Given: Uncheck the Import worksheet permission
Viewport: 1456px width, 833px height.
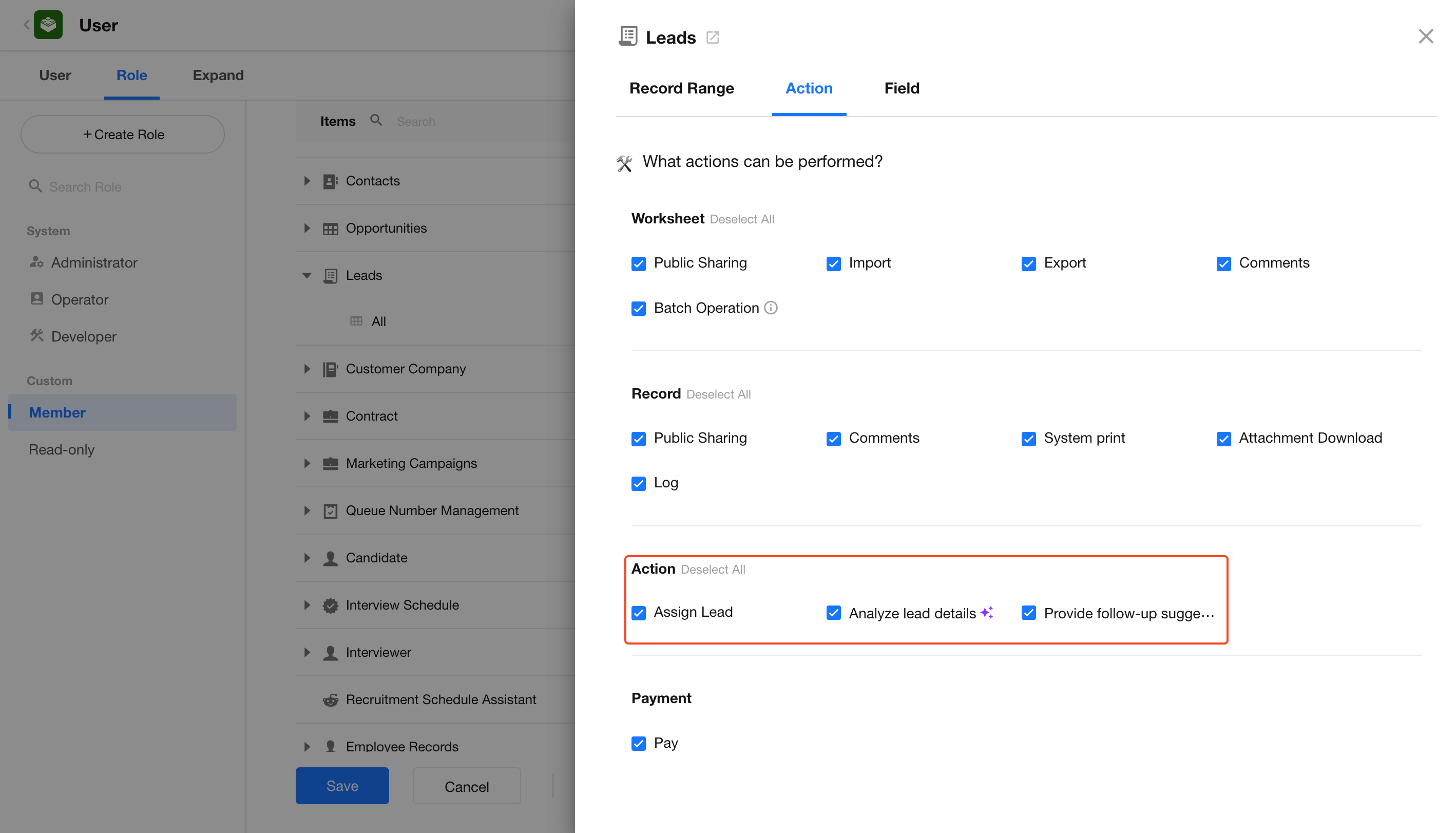Looking at the screenshot, I should coord(833,264).
